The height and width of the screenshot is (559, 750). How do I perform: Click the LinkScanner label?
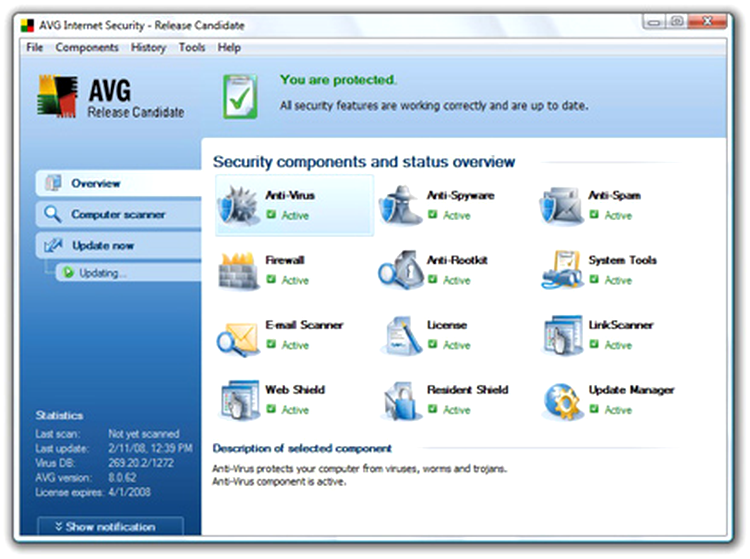(x=621, y=325)
